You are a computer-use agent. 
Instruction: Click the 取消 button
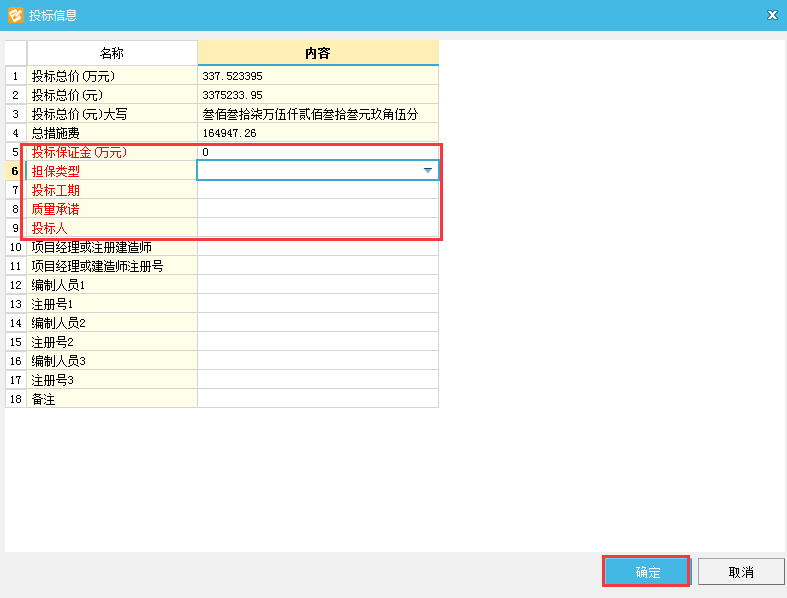[x=740, y=572]
